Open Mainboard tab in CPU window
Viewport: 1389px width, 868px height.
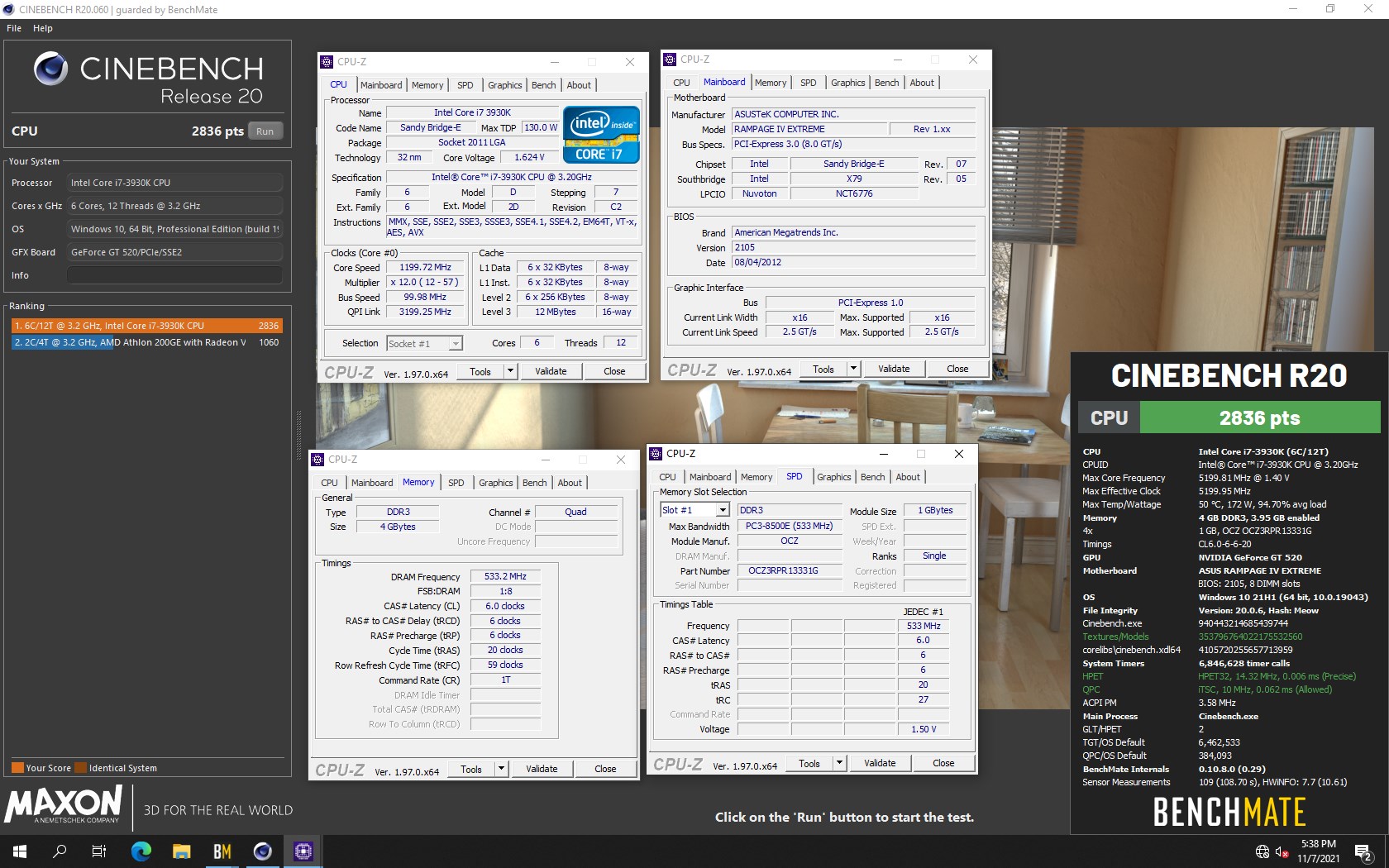381,85
